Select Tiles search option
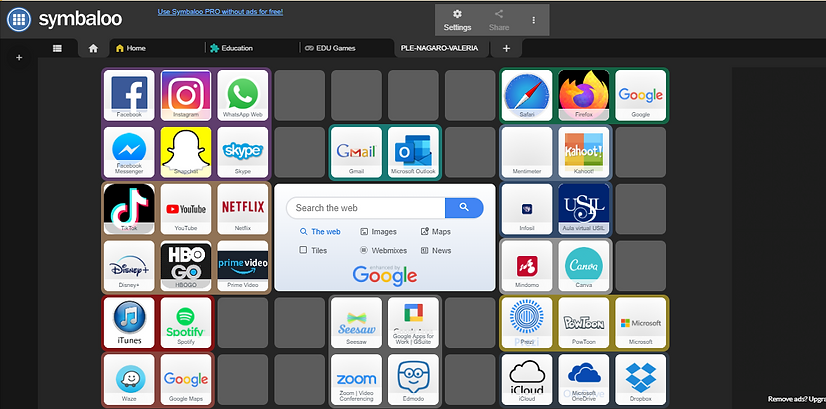Image resolution: width=826 pixels, height=409 pixels. (x=313, y=250)
